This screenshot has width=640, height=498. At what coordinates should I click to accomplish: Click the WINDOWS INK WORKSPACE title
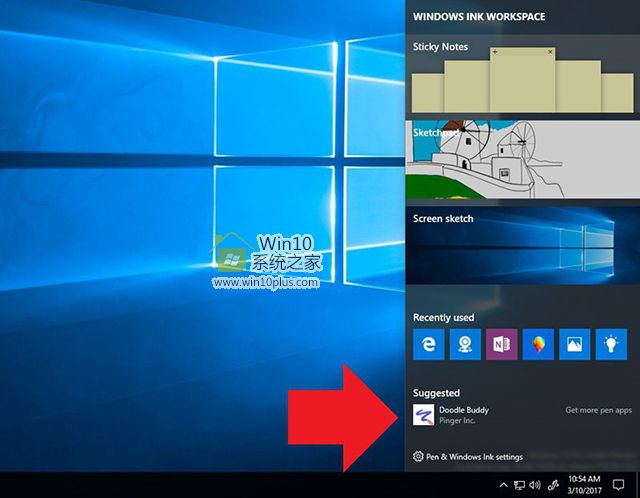479,17
